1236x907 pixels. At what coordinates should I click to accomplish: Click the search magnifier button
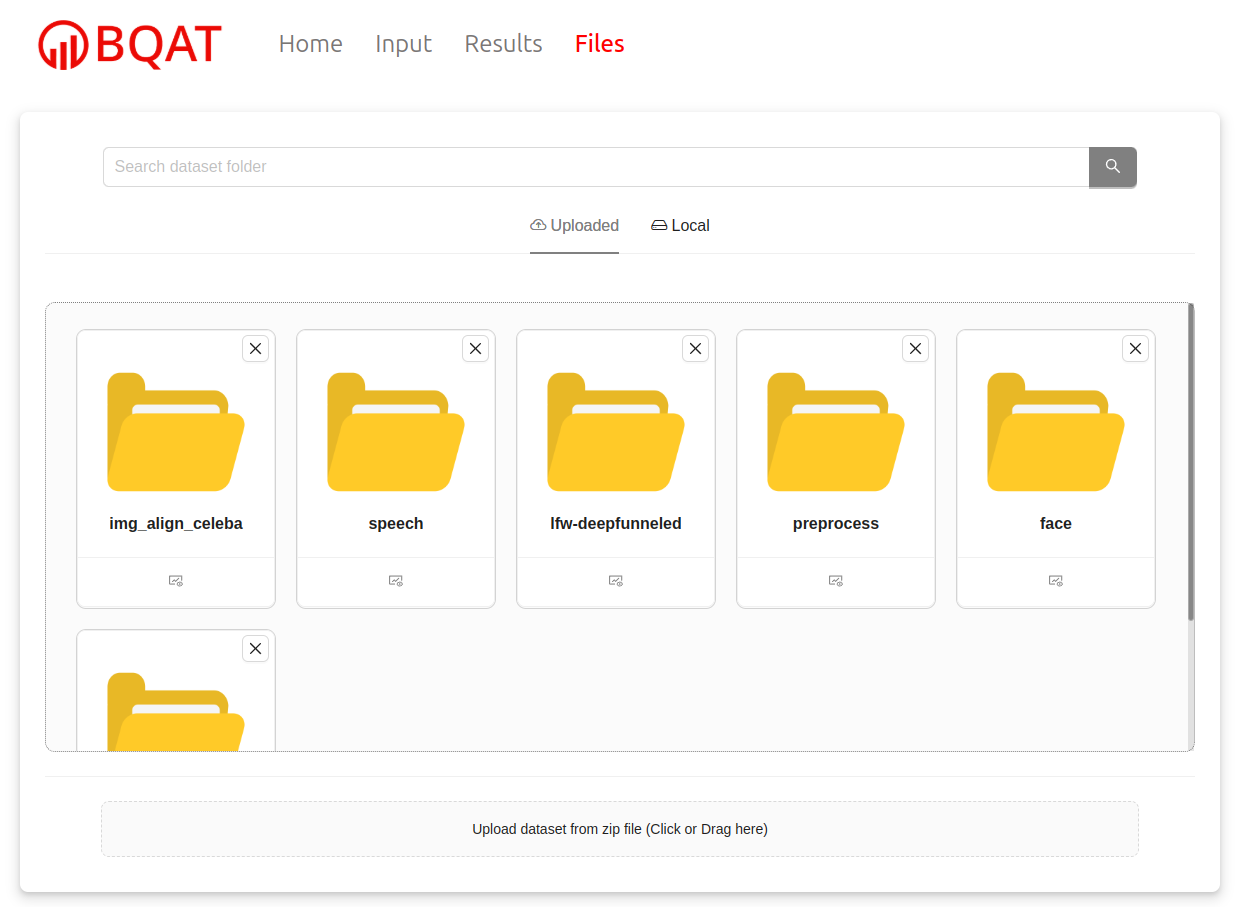click(x=1112, y=167)
